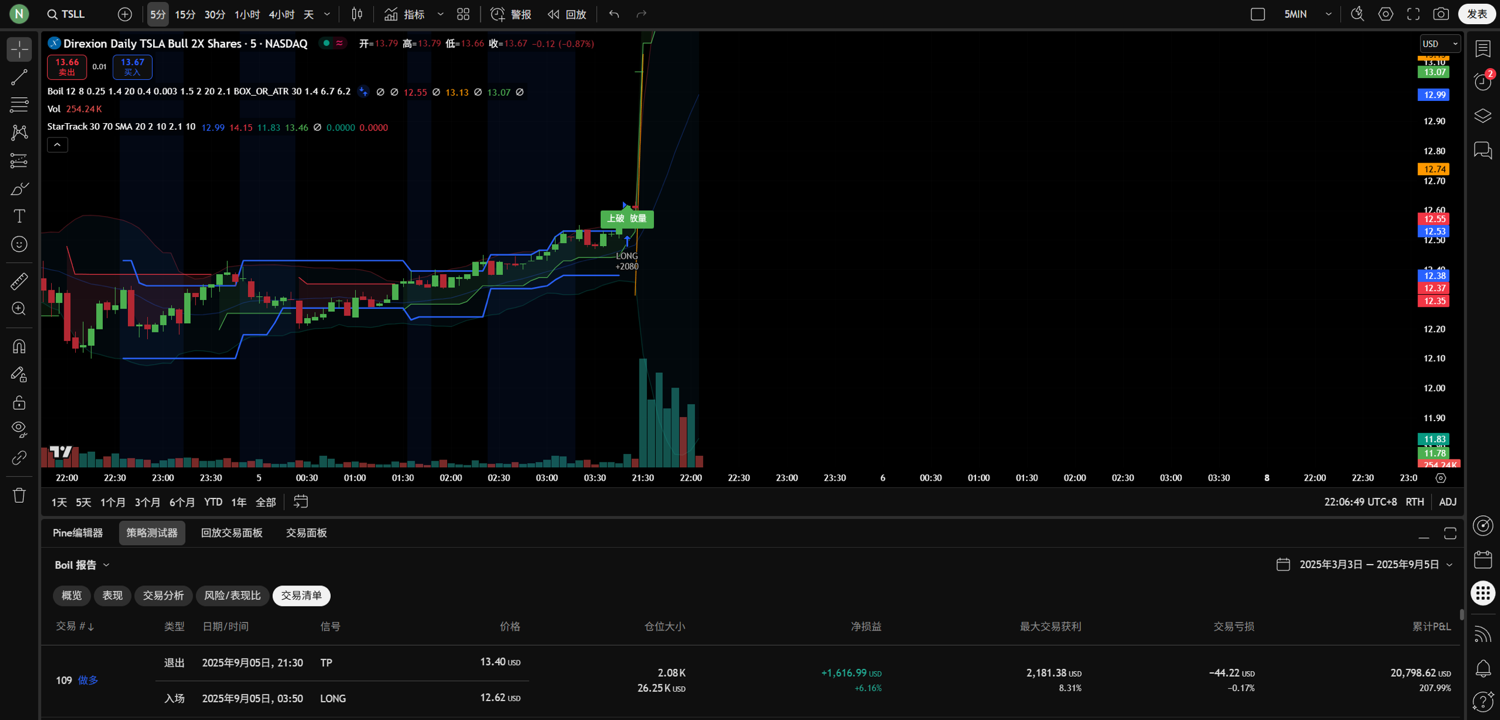Open the indicator templates grid
Image resolution: width=1500 pixels, height=720 pixels.
[x=463, y=14]
